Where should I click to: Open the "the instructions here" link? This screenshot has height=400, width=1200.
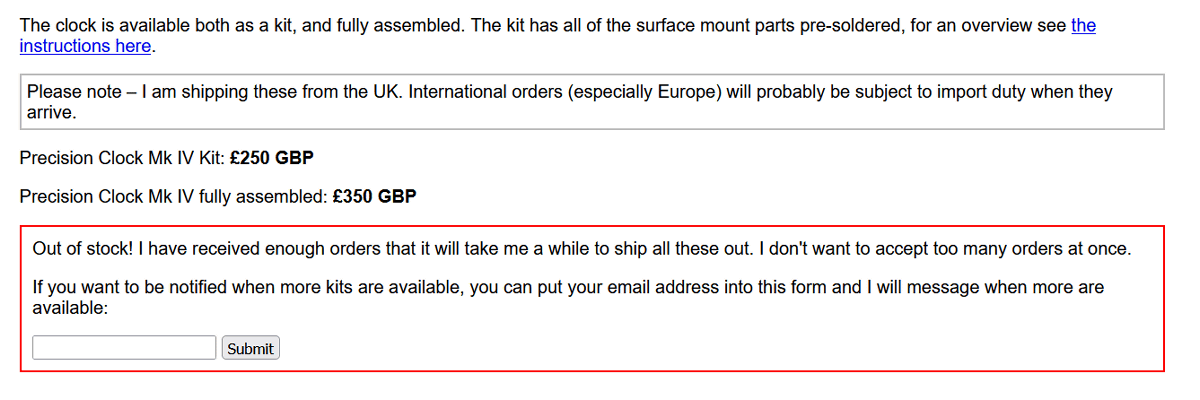tap(85, 45)
